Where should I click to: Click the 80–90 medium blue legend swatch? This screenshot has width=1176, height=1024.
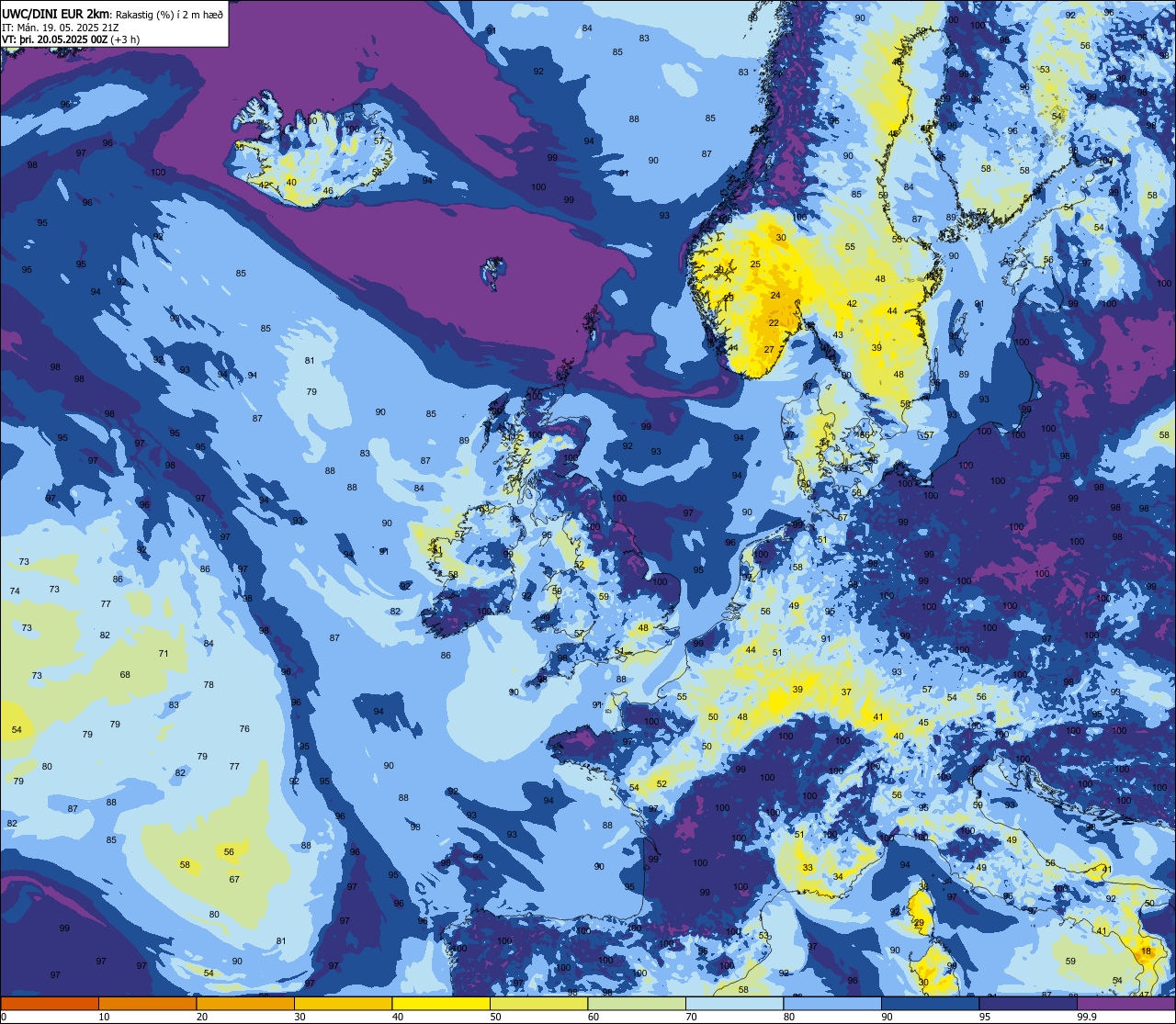tap(832, 1003)
